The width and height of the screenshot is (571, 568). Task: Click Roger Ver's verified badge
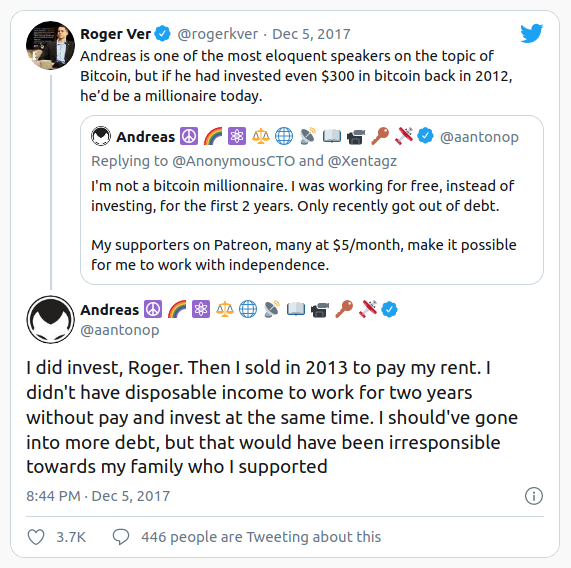tap(162, 33)
